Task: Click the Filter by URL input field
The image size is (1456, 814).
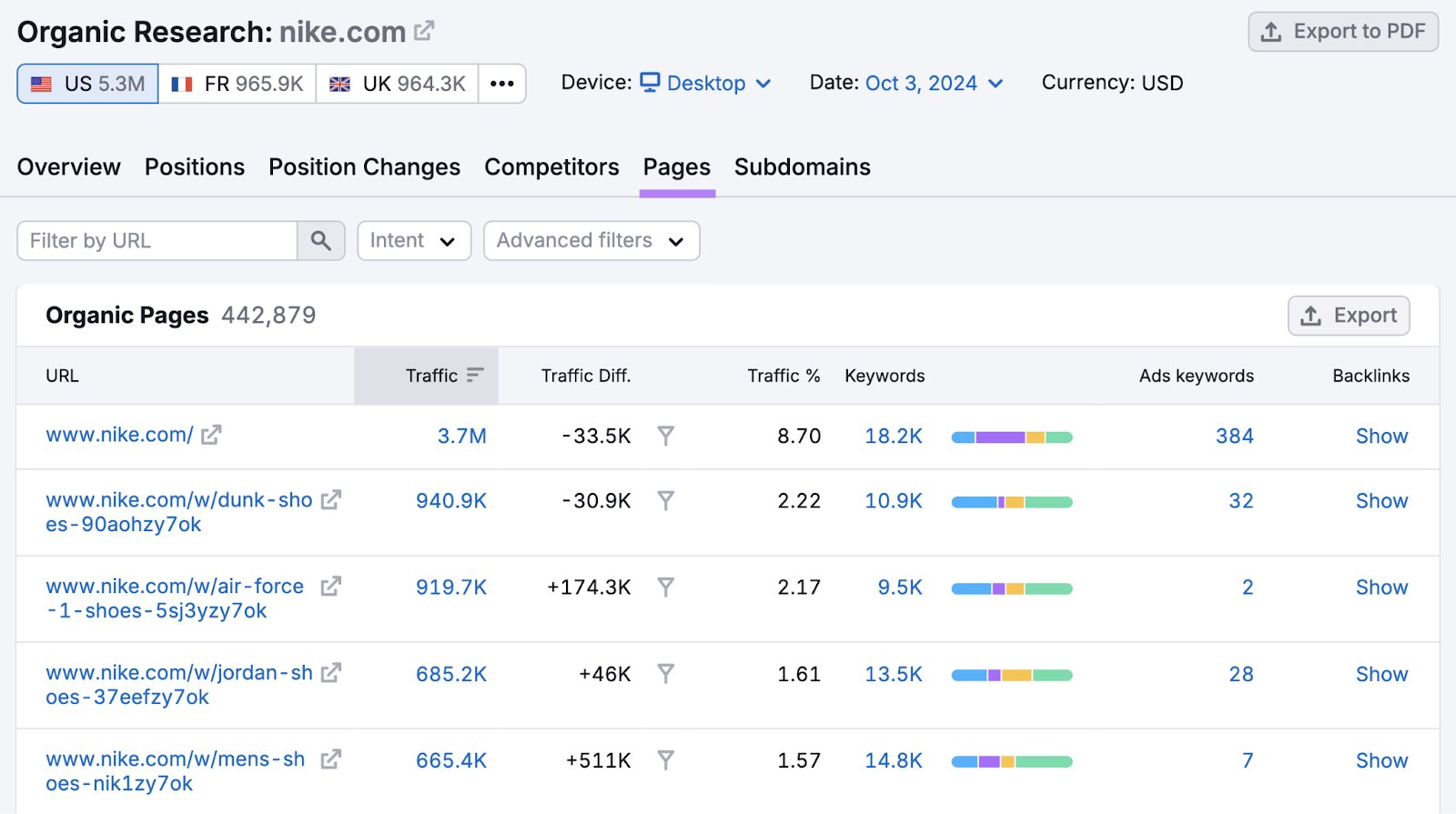Action: pyautogui.click(x=157, y=241)
